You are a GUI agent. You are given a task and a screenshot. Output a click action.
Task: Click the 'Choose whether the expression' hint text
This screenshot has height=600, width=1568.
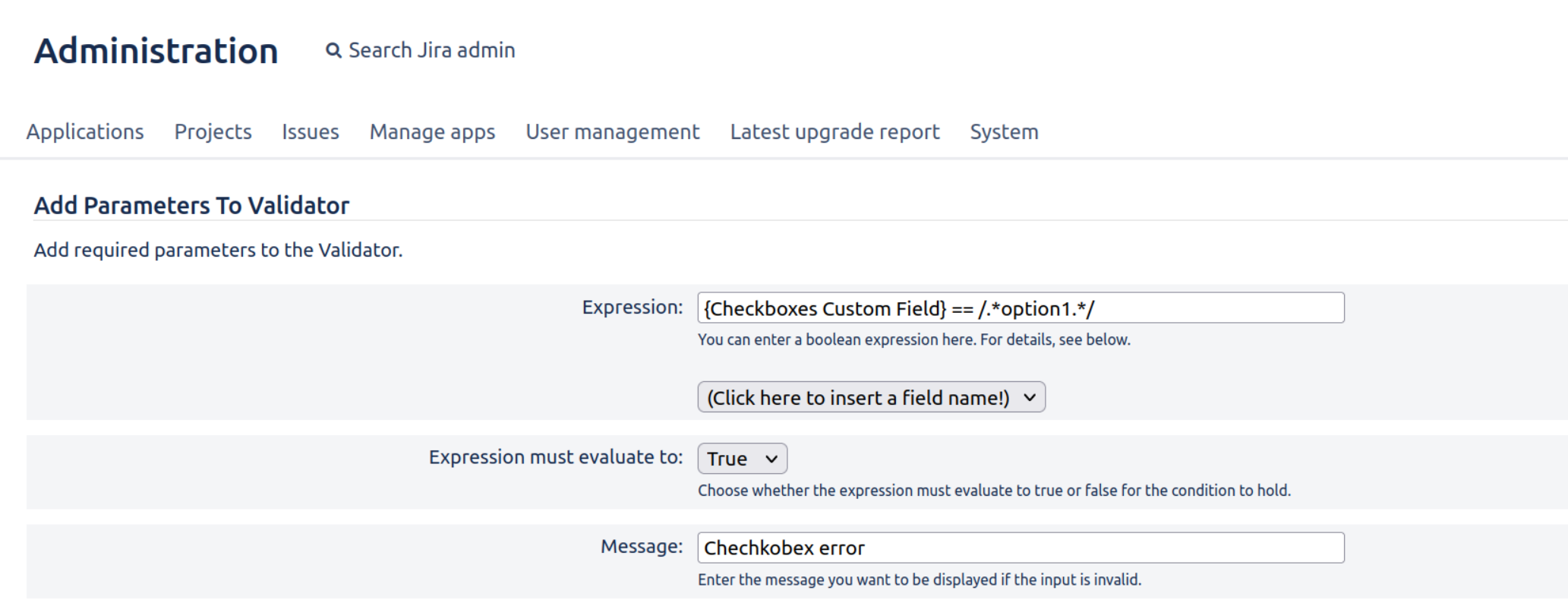tap(993, 491)
